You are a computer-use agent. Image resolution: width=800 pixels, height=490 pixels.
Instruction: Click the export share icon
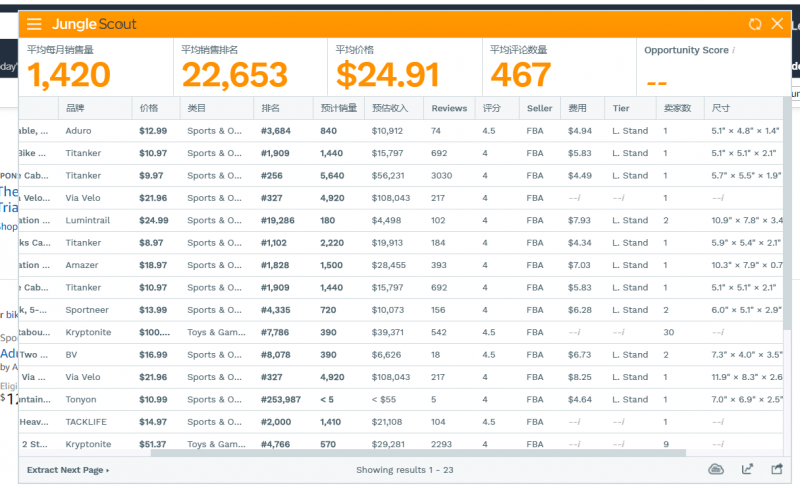click(x=777, y=469)
